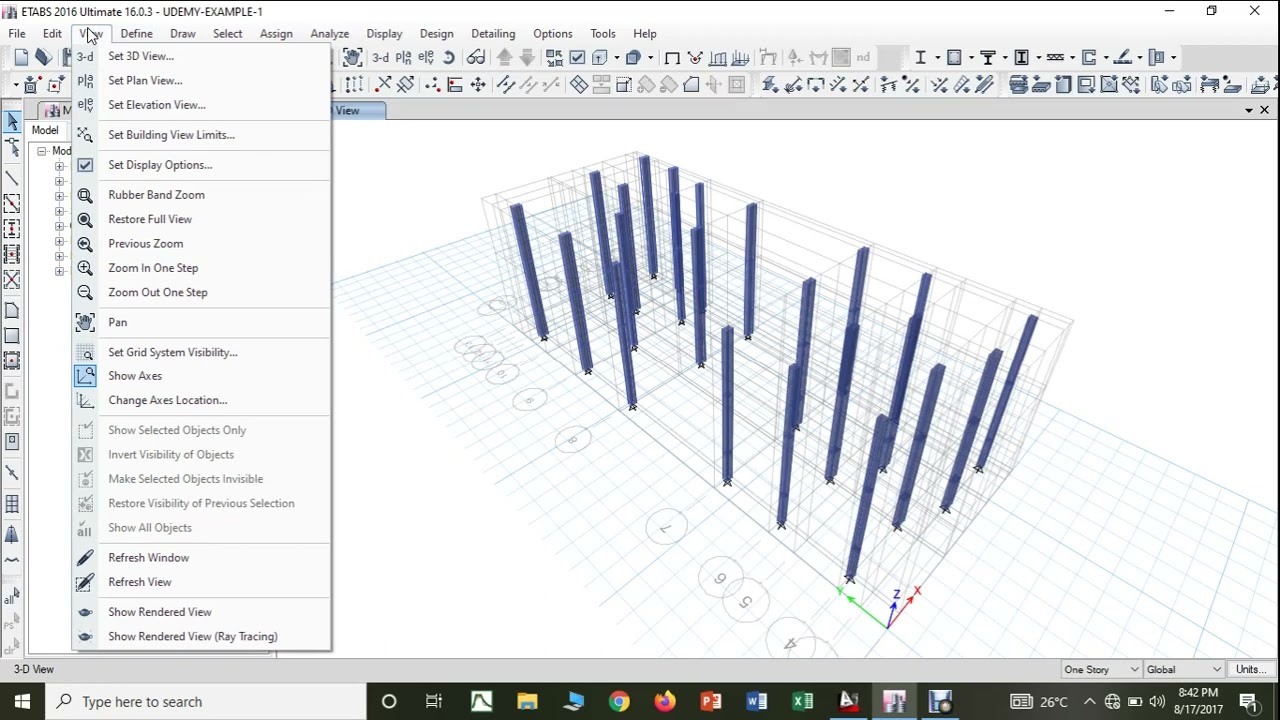Click the Show Rendered View eye icon
The height and width of the screenshot is (720, 1280).
point(86,612)
